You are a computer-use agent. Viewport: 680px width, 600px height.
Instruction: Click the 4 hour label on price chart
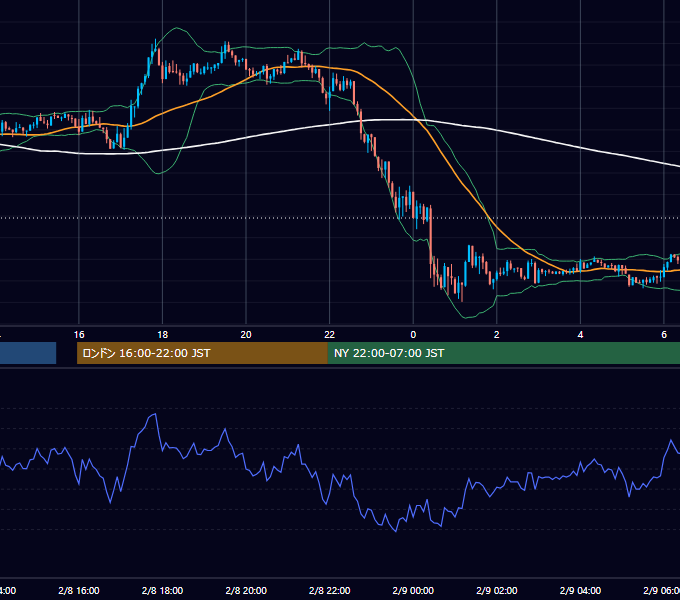coord(580,335)
